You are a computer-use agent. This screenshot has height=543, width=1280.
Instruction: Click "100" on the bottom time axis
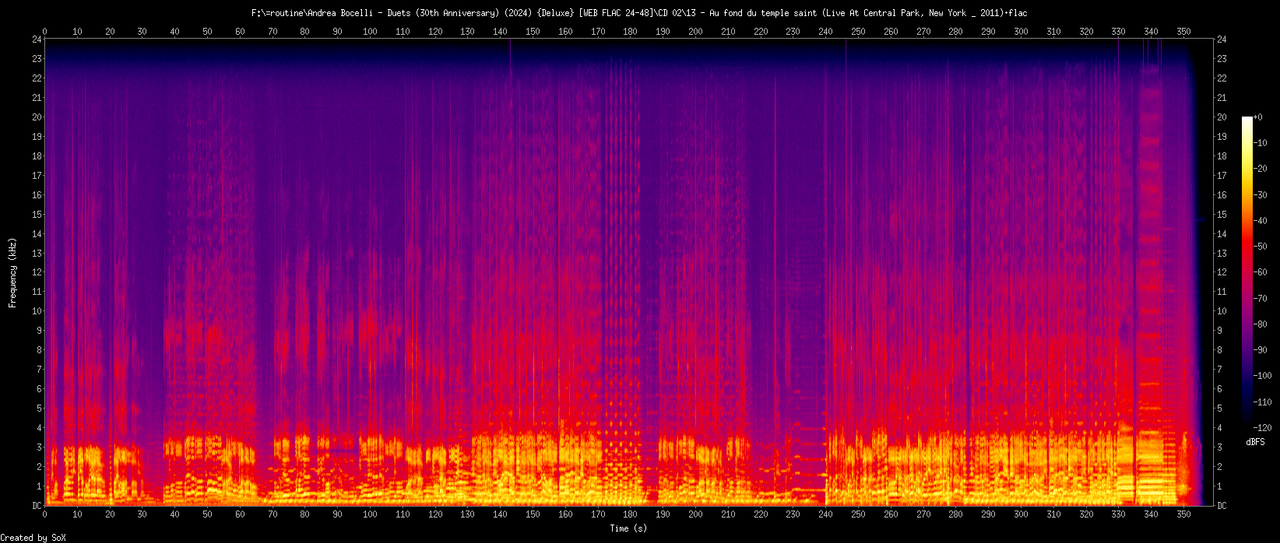click(370, 515)
